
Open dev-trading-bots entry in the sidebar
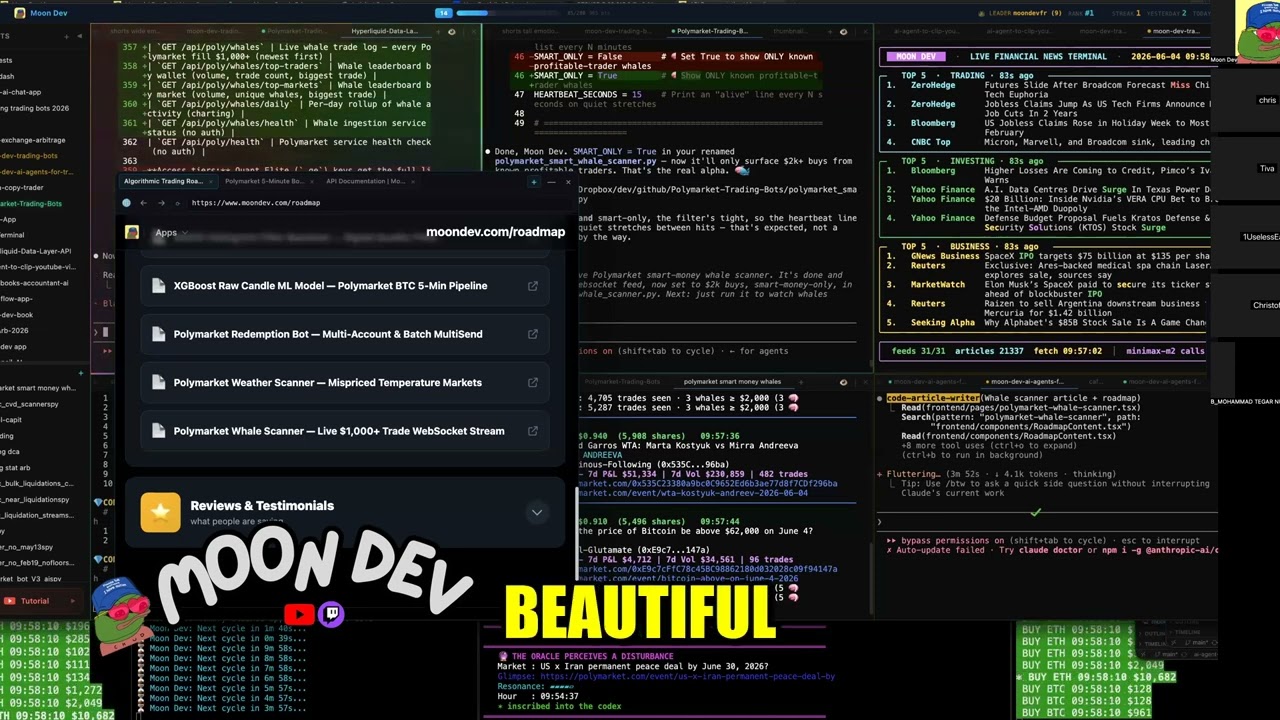point(29,156)
